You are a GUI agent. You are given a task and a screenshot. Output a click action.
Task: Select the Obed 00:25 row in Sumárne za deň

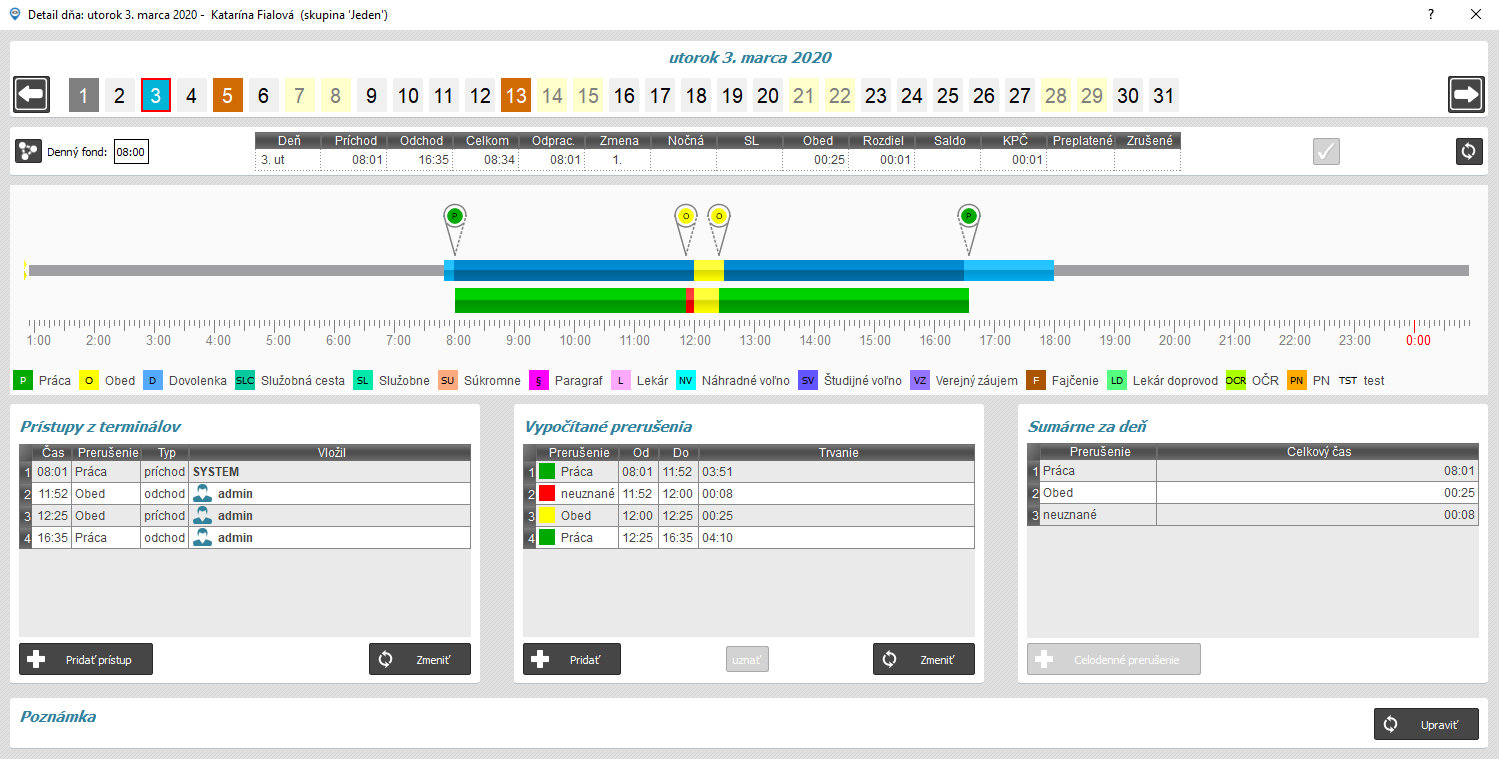pos(1253,493)
